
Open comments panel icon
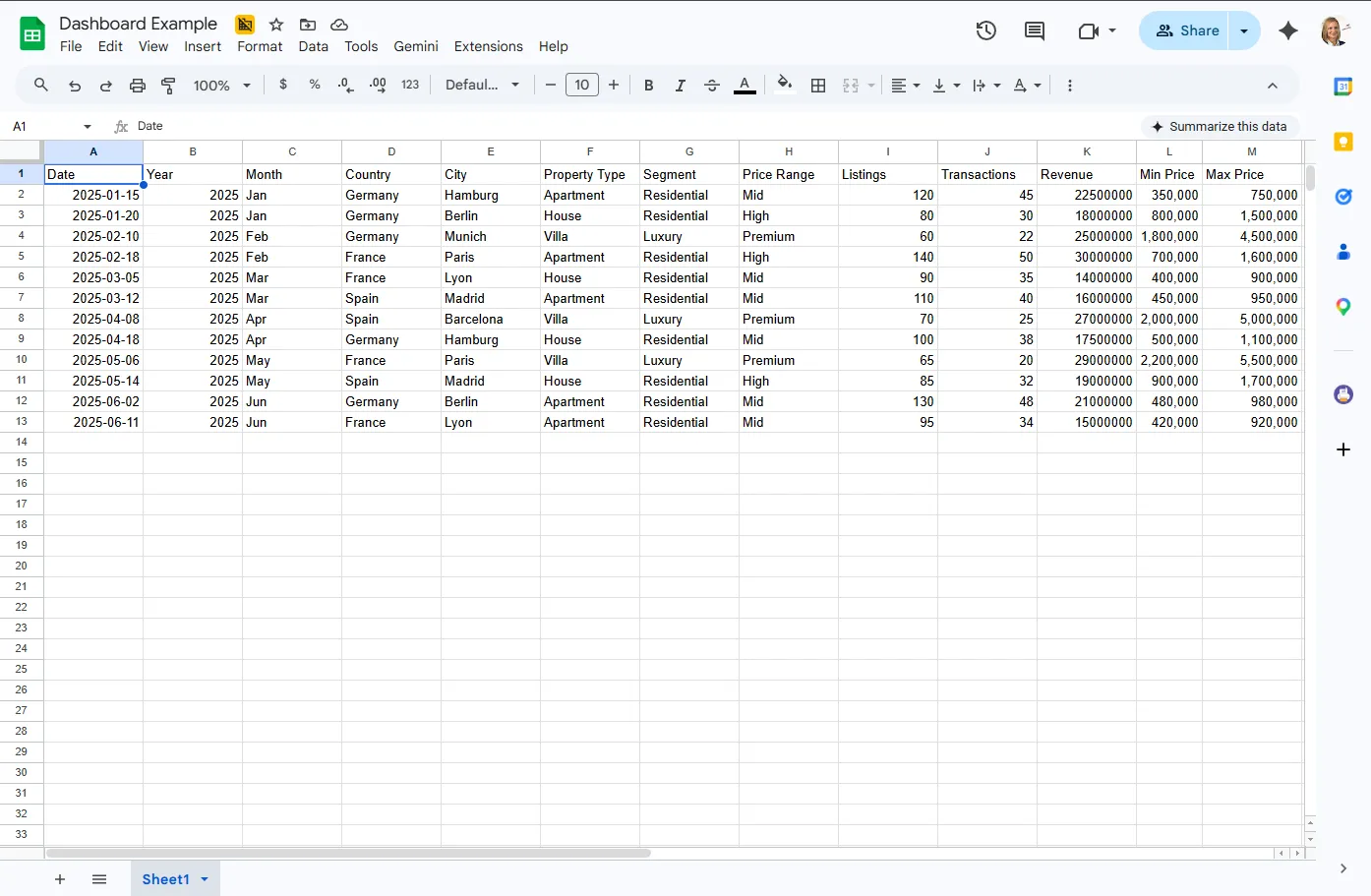tap(1035, 30)
